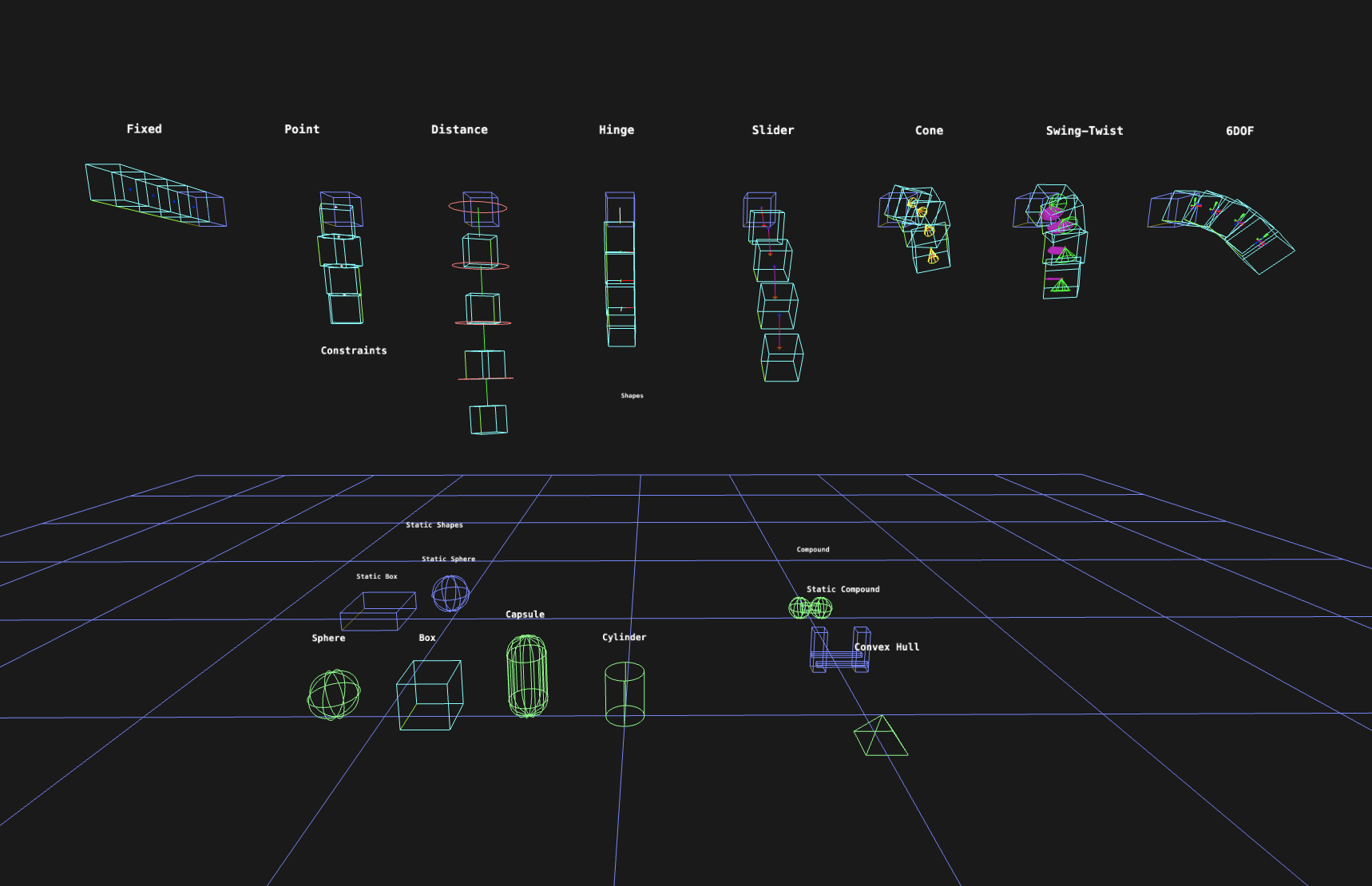This screenshot has width=1372, height=886.
Task: Click the Point constraint label
Action: (x=302, y=129)
